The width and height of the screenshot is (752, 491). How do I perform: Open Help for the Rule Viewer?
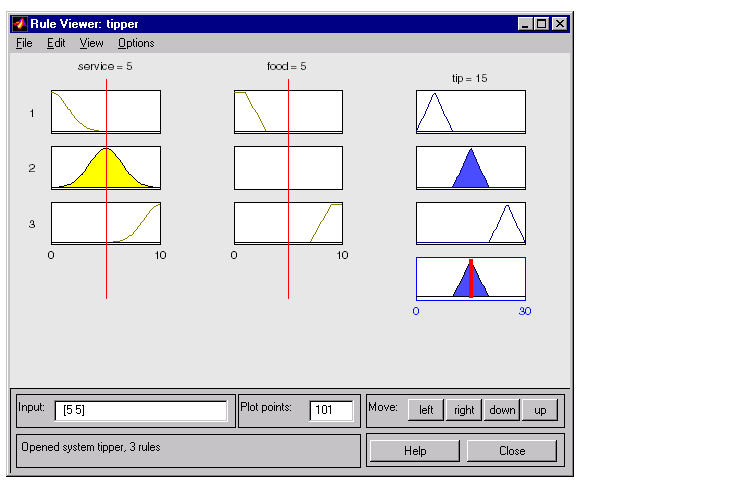(x=415, y=451)
